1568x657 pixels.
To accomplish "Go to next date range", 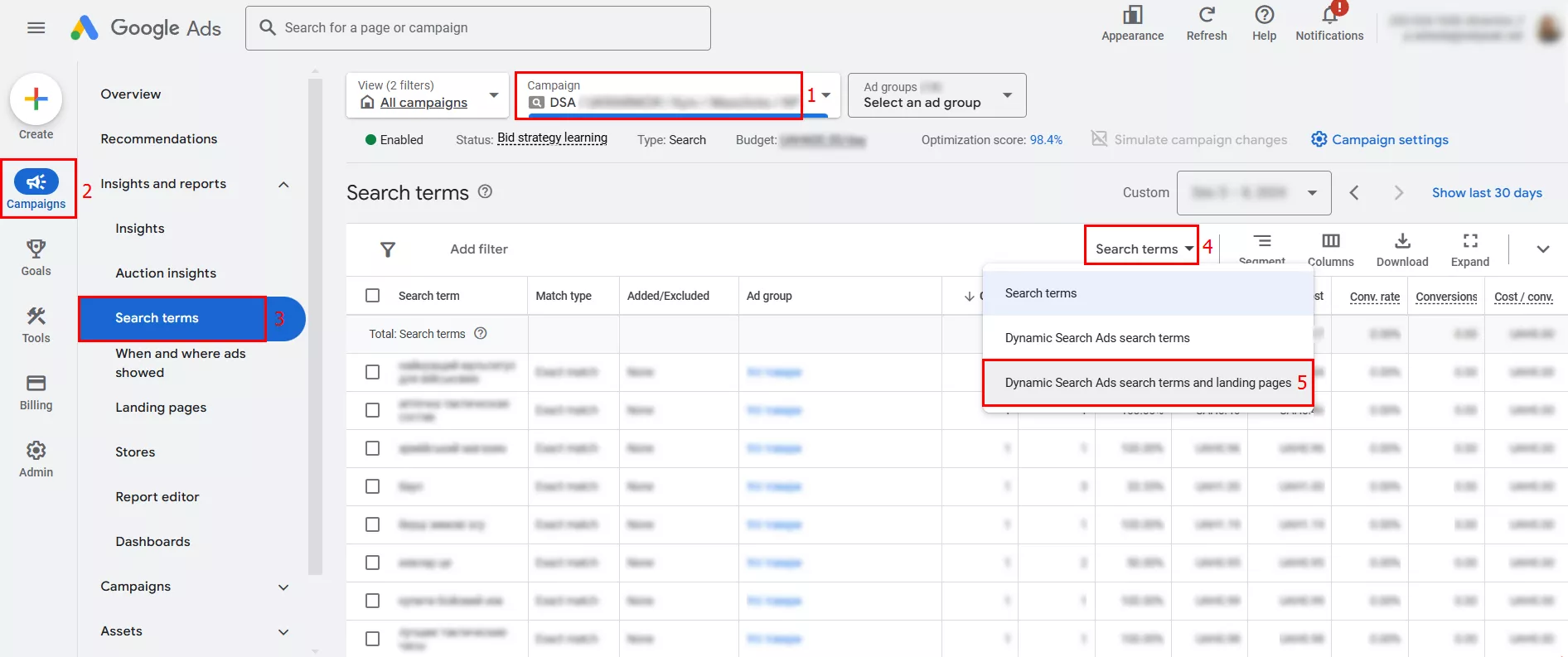I will coord(1399,193).
